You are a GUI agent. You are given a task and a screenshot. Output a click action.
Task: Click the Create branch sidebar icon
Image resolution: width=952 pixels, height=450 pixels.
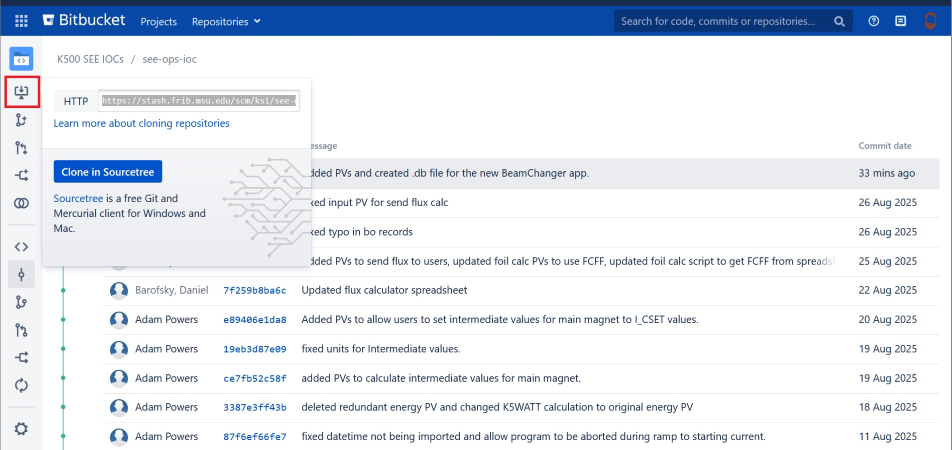[21, 120]
